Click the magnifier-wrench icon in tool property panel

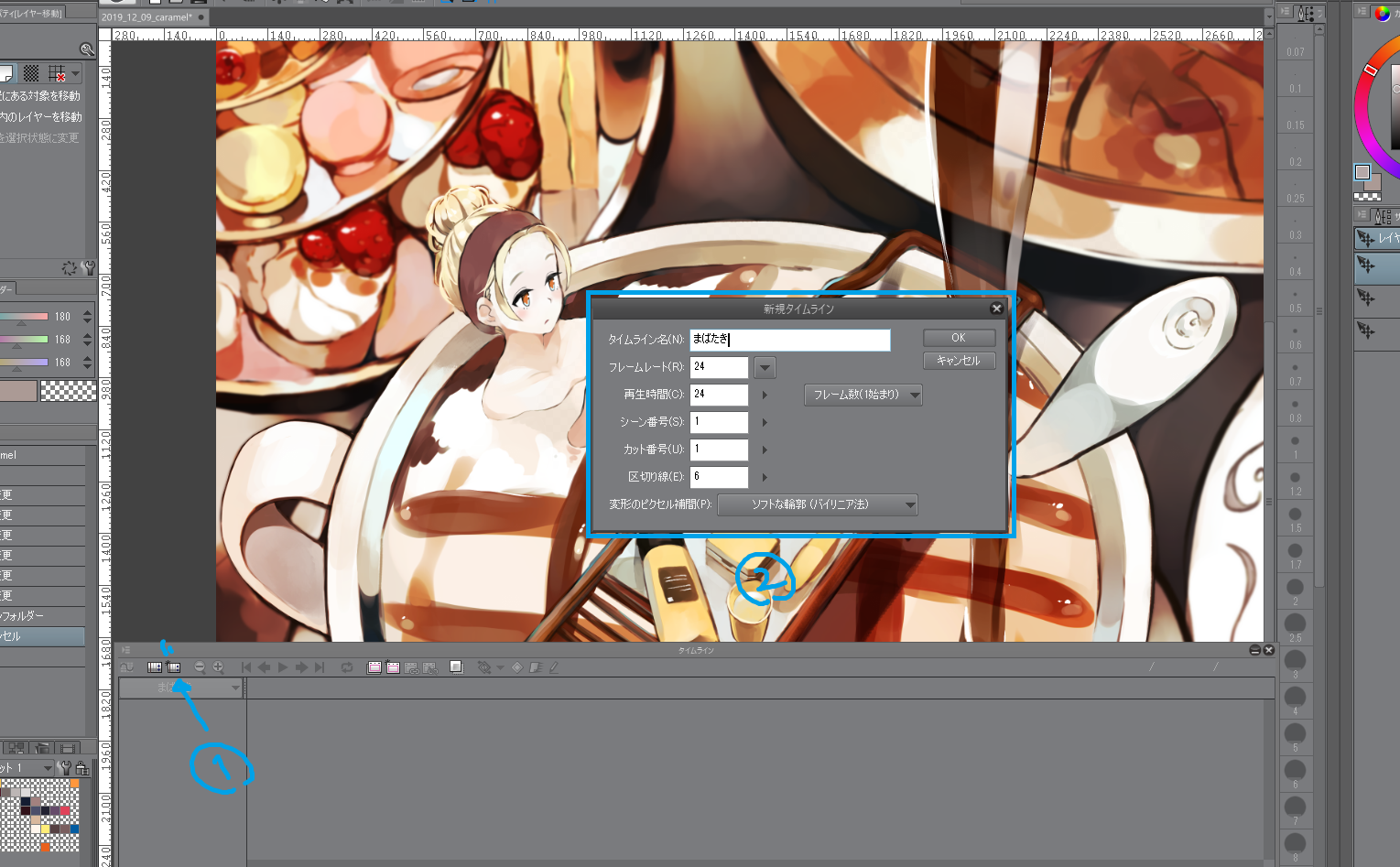(x=87, y=49)
